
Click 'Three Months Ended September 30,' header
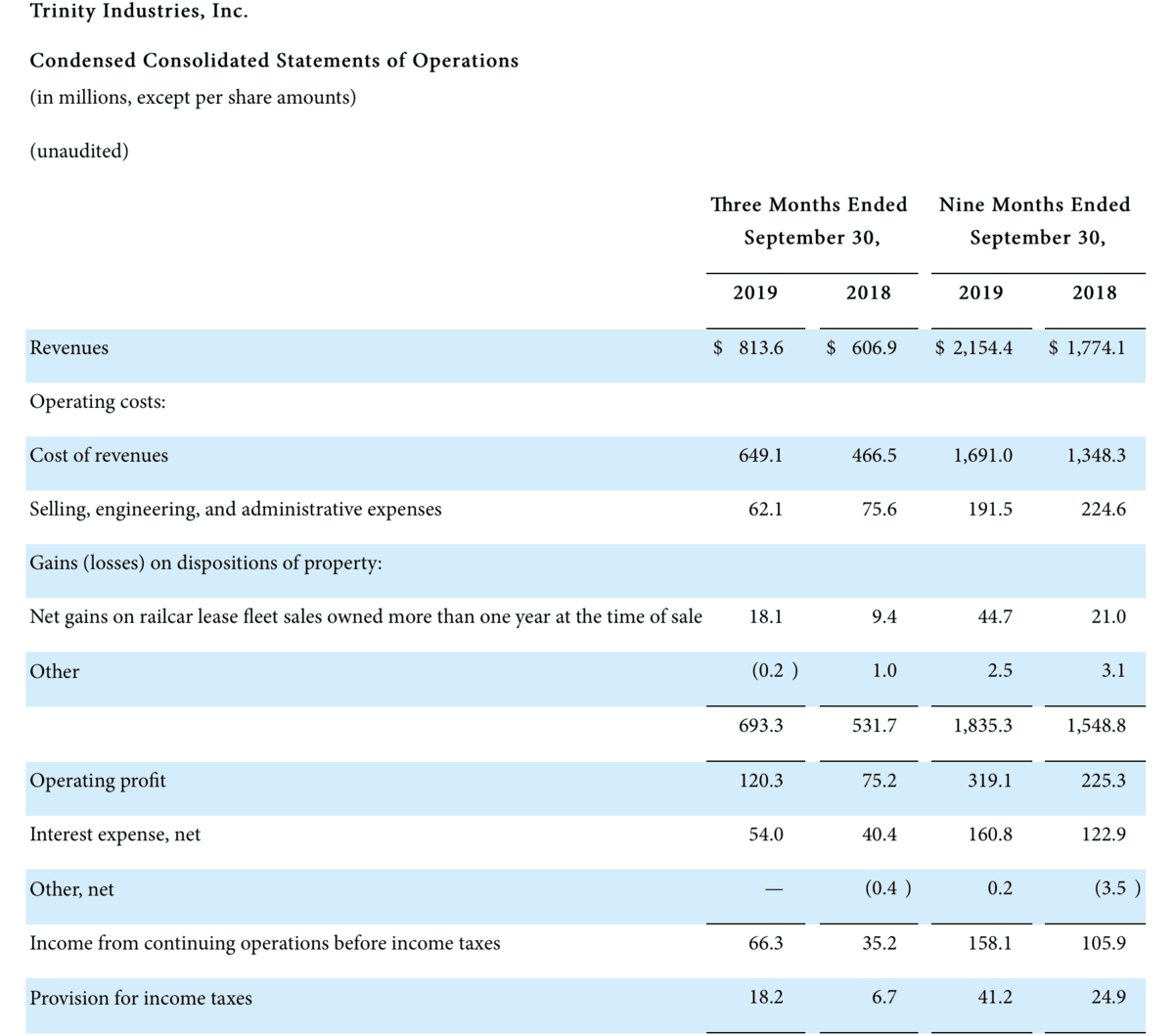pyautogui.click(x=809, y=221)
